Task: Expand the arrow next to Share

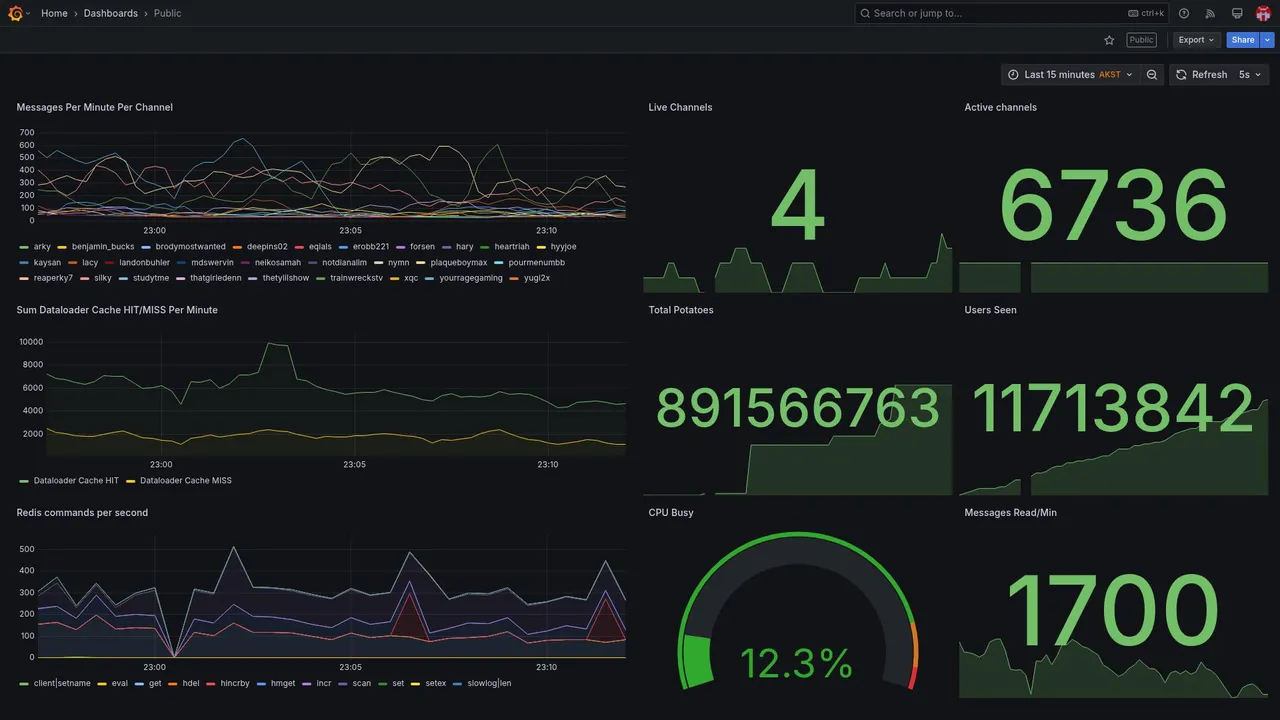Action: (1268, 40)
